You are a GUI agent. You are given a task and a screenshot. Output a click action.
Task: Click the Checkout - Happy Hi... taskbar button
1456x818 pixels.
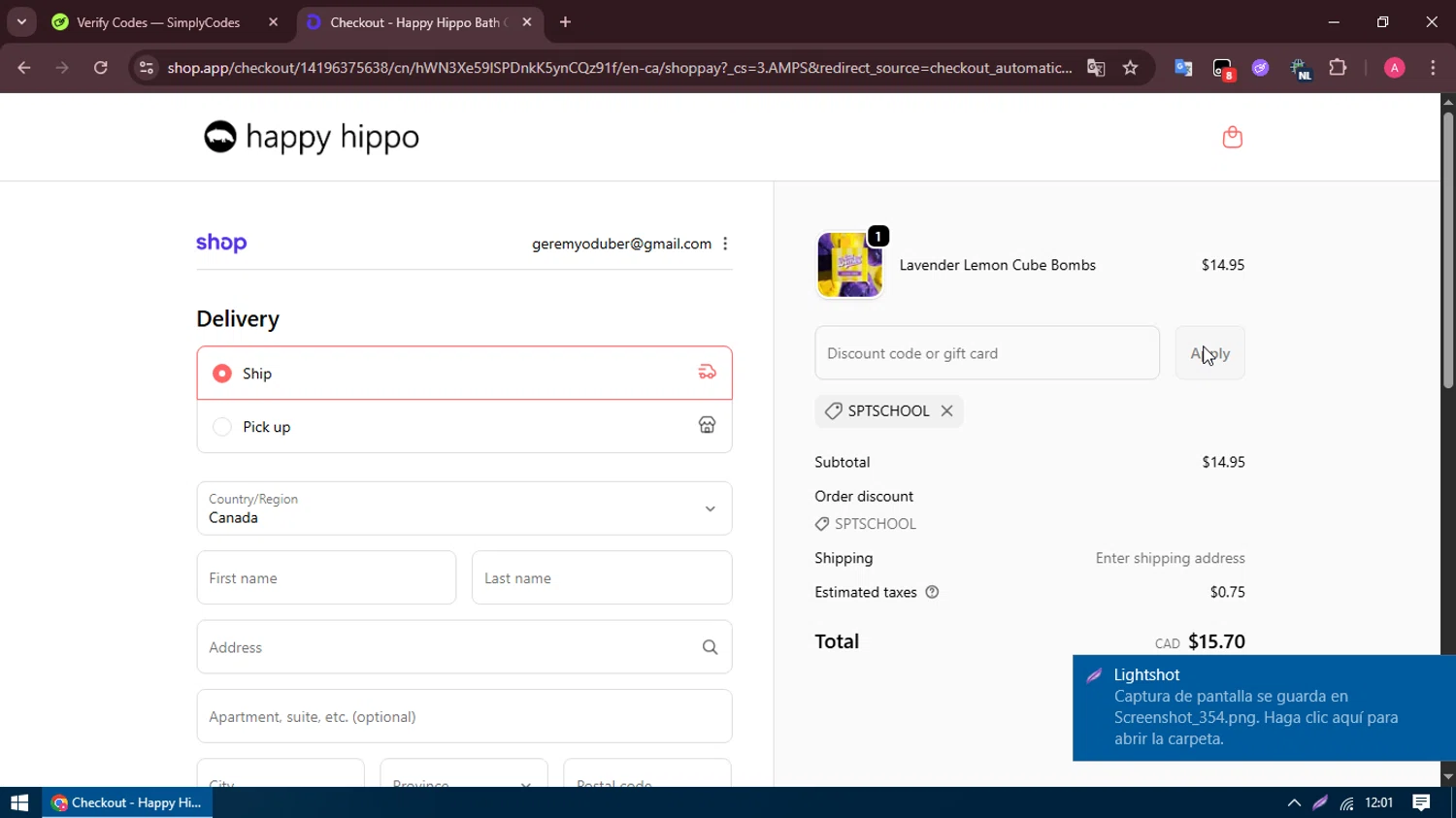(127, 802)
